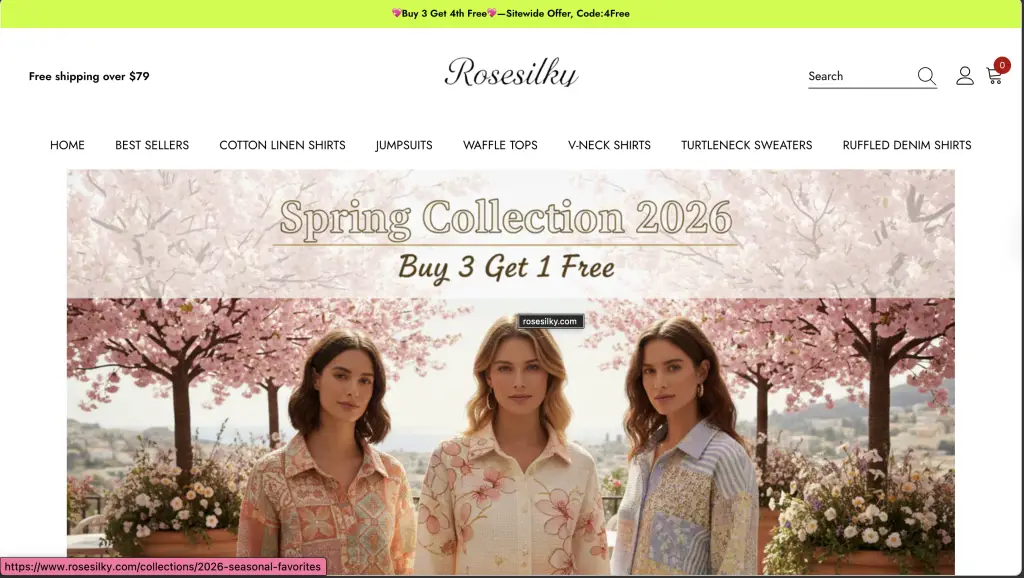Viewport: 1024px width, 578px height.
Task: Focus the Search text field
Action: pyautogui.click(x=861, y=76)
